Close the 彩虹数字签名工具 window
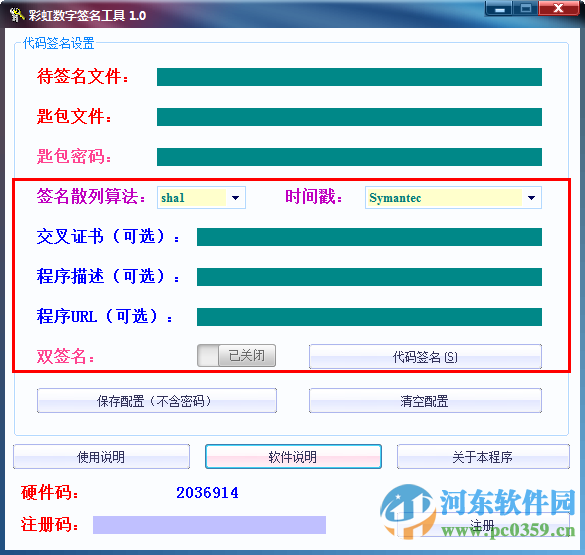 click(559, 8)
